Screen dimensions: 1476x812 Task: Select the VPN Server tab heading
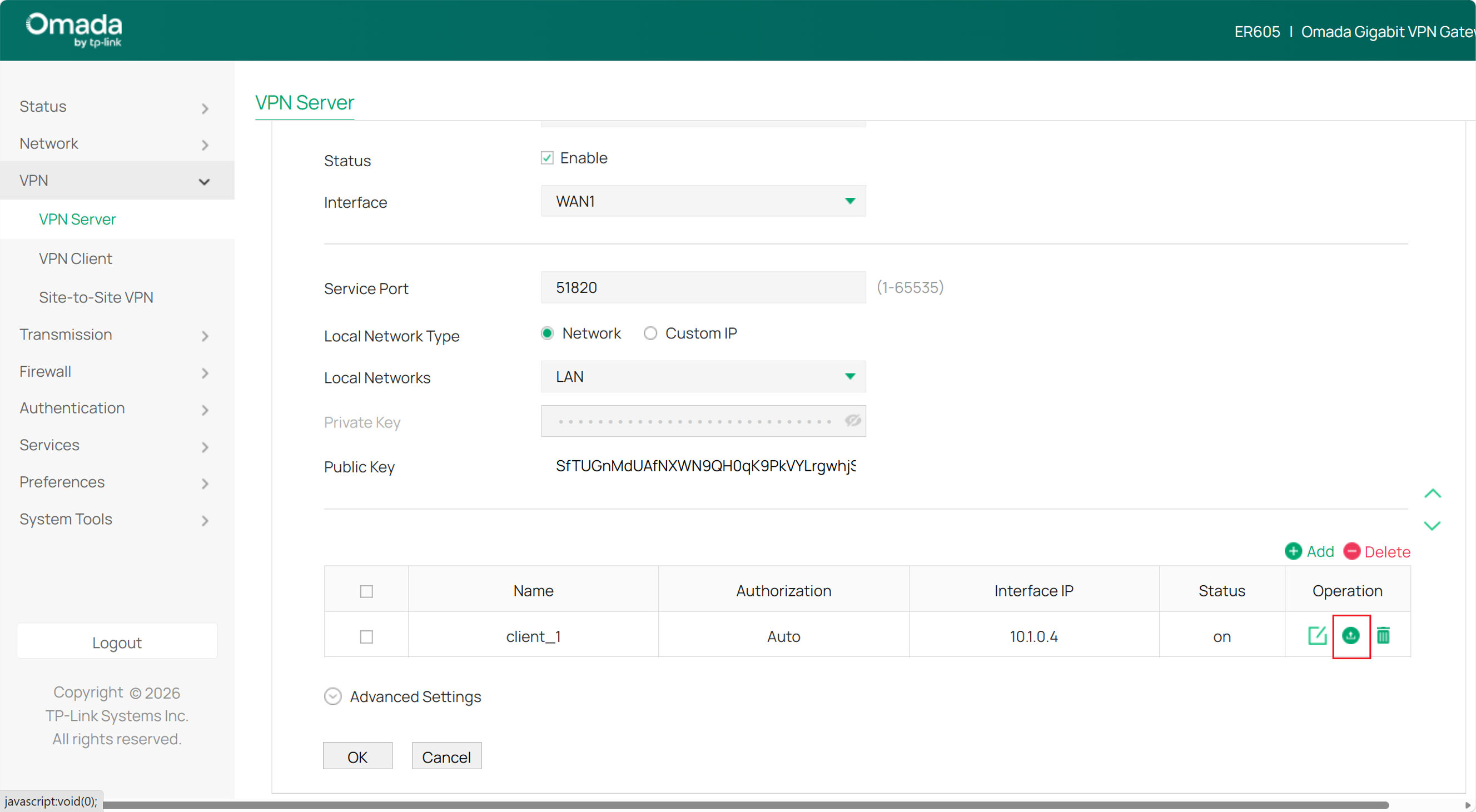[304, 102]
